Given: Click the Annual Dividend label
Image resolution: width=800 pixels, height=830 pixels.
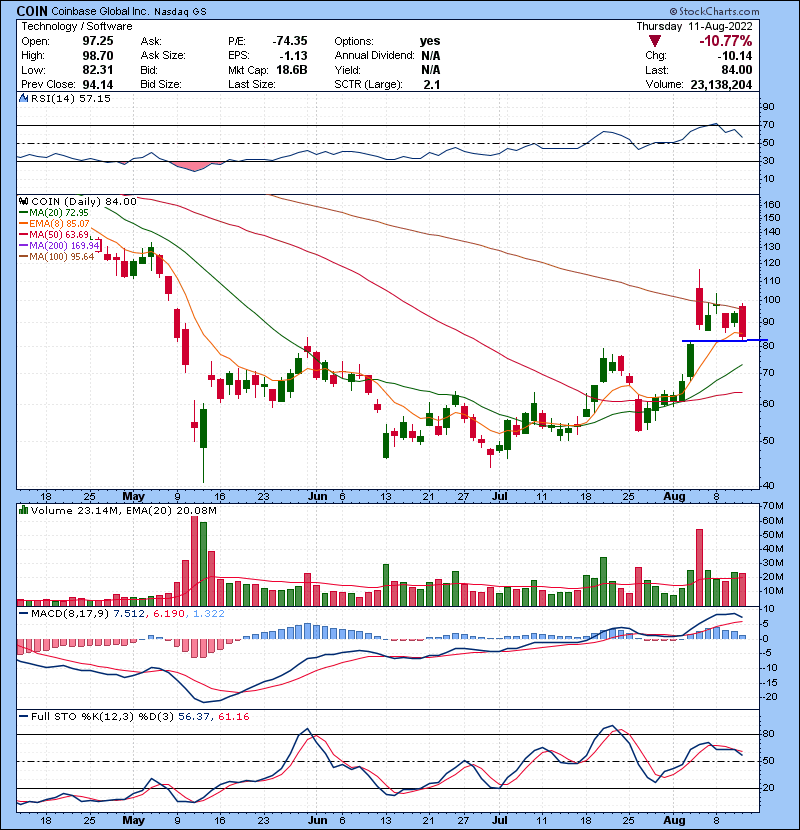Looking at the screenshot, I should pos(374,56).
